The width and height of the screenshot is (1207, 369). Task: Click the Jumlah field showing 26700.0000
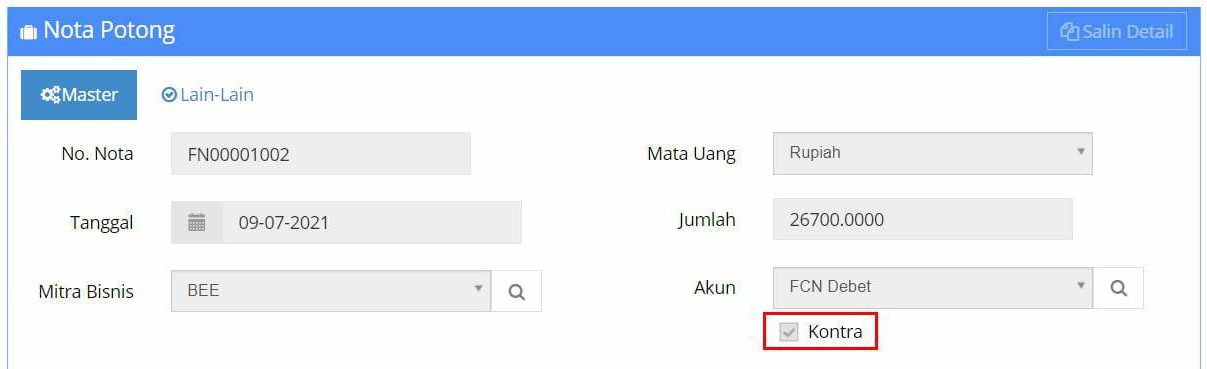(923, 219)
